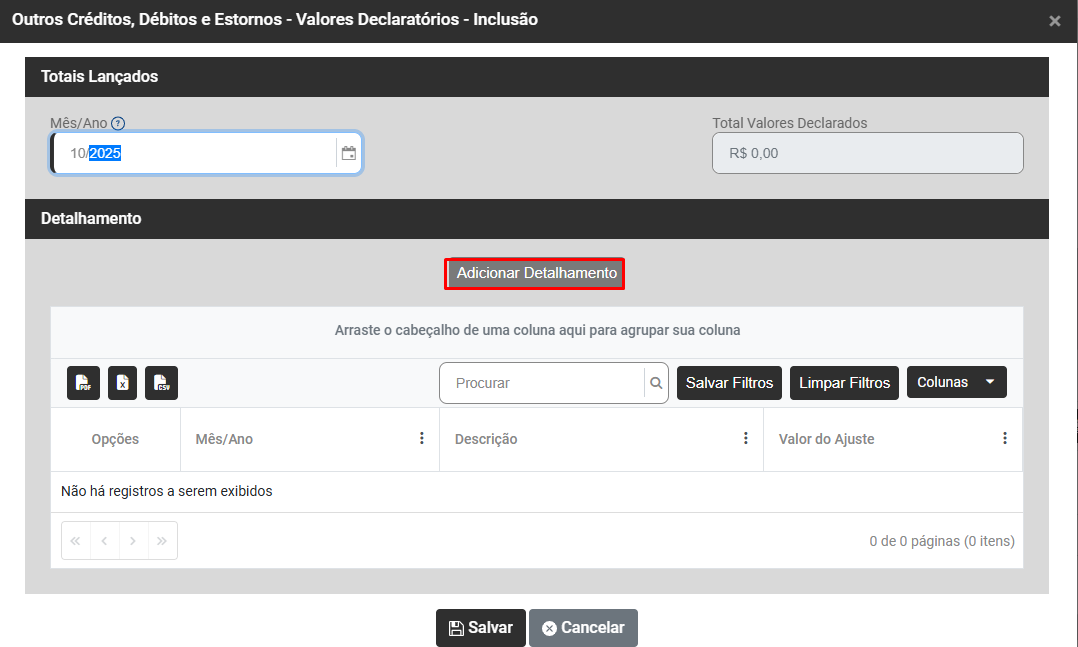Export the table to CSV
This screenshot has height=647, width=1078.
(161, 383)
